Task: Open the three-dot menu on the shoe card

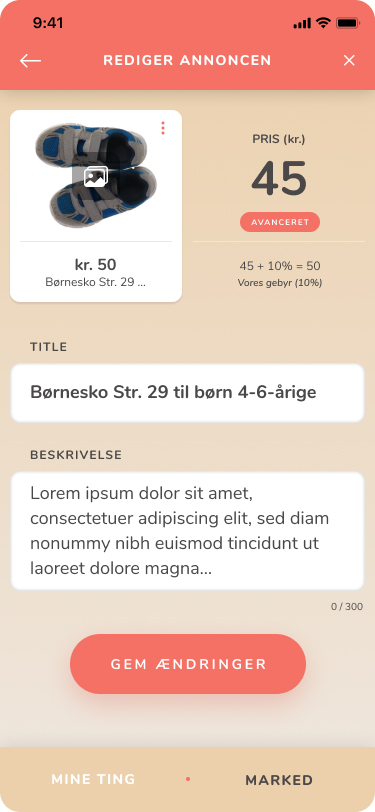Action: [163, 128]
